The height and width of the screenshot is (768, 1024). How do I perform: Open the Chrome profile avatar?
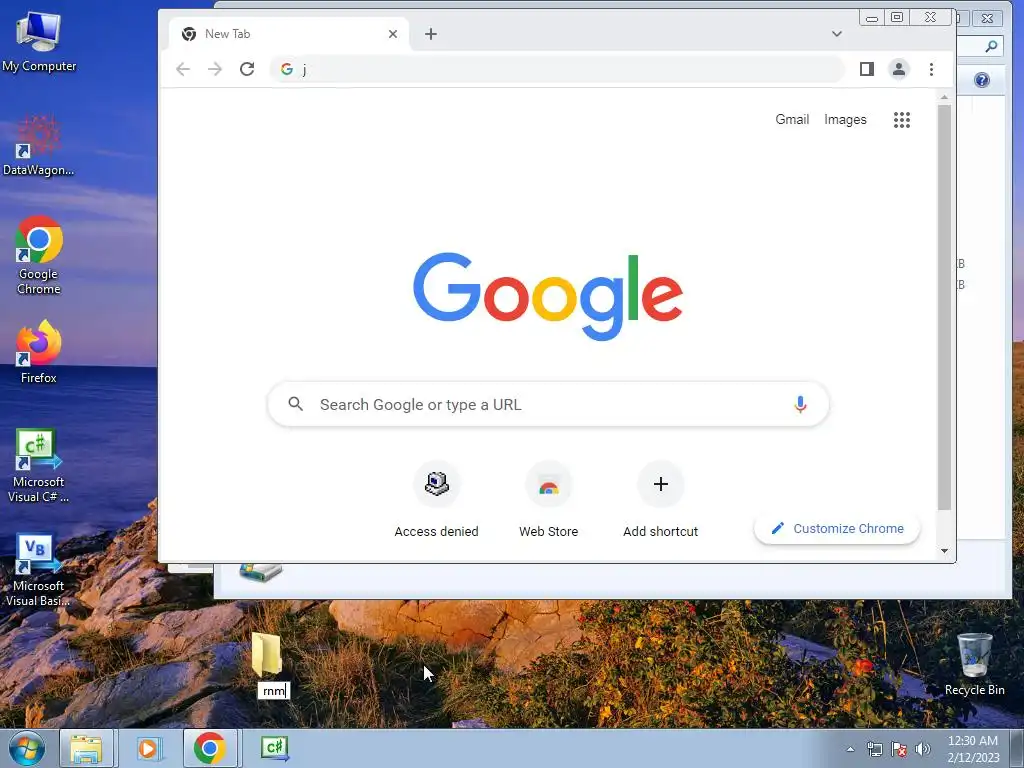tap(899, 69)
